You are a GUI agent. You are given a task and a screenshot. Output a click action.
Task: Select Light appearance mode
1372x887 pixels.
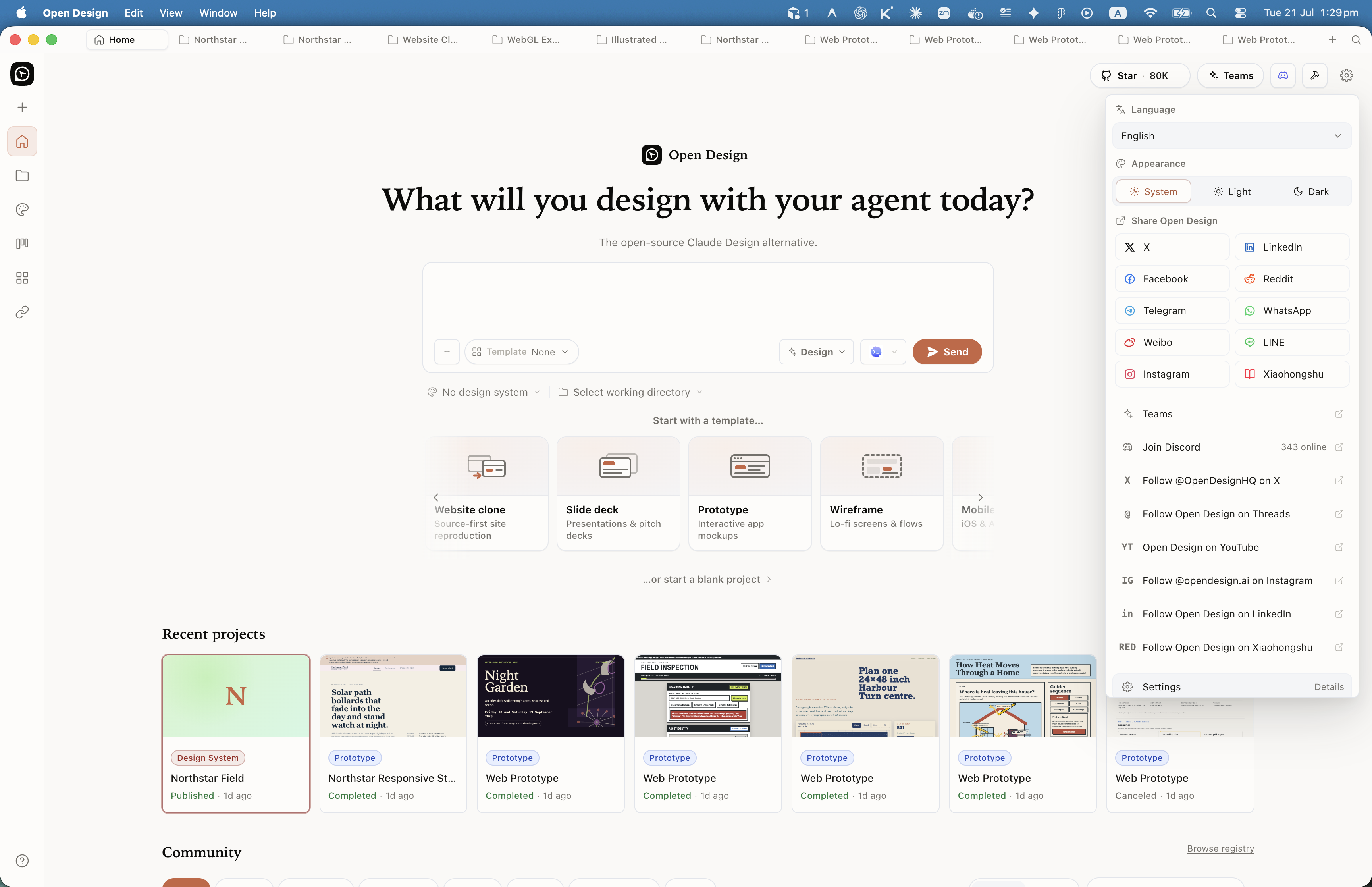[x=1231, y=192]
